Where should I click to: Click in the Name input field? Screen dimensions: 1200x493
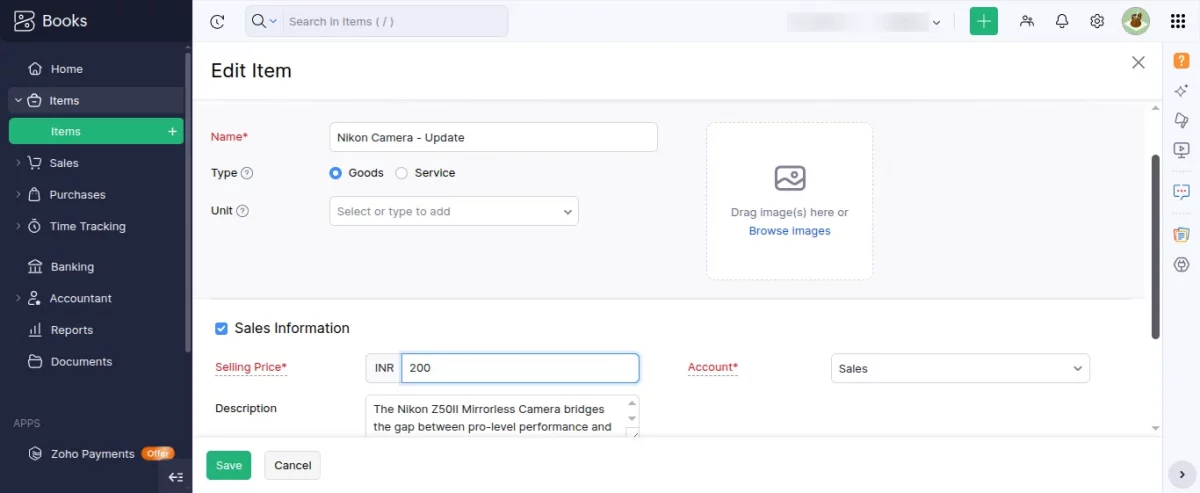pyautogui.click(x=493, y=137)
